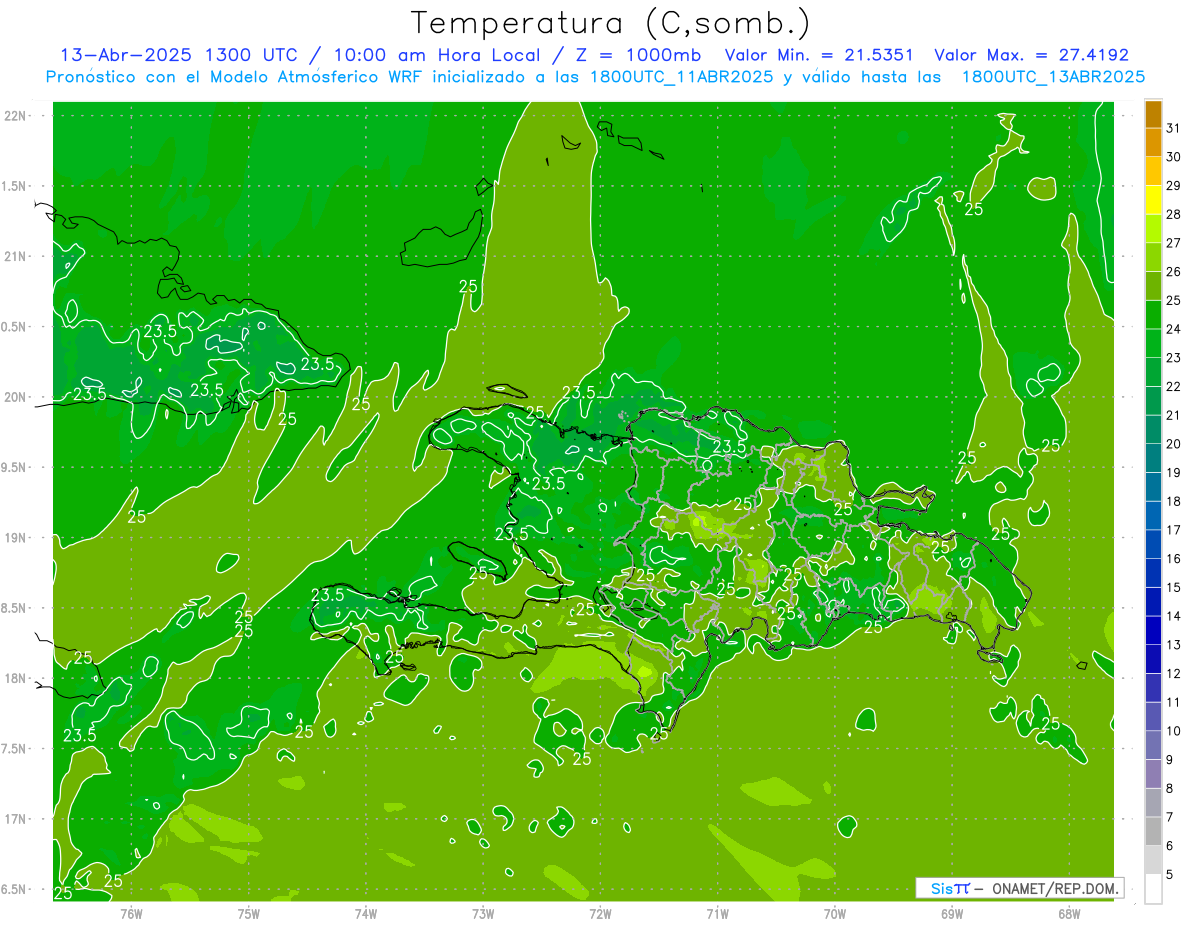Click the color scale label "18"
This screenshot has height=927, width=1200.
(x=1175, y=501)
